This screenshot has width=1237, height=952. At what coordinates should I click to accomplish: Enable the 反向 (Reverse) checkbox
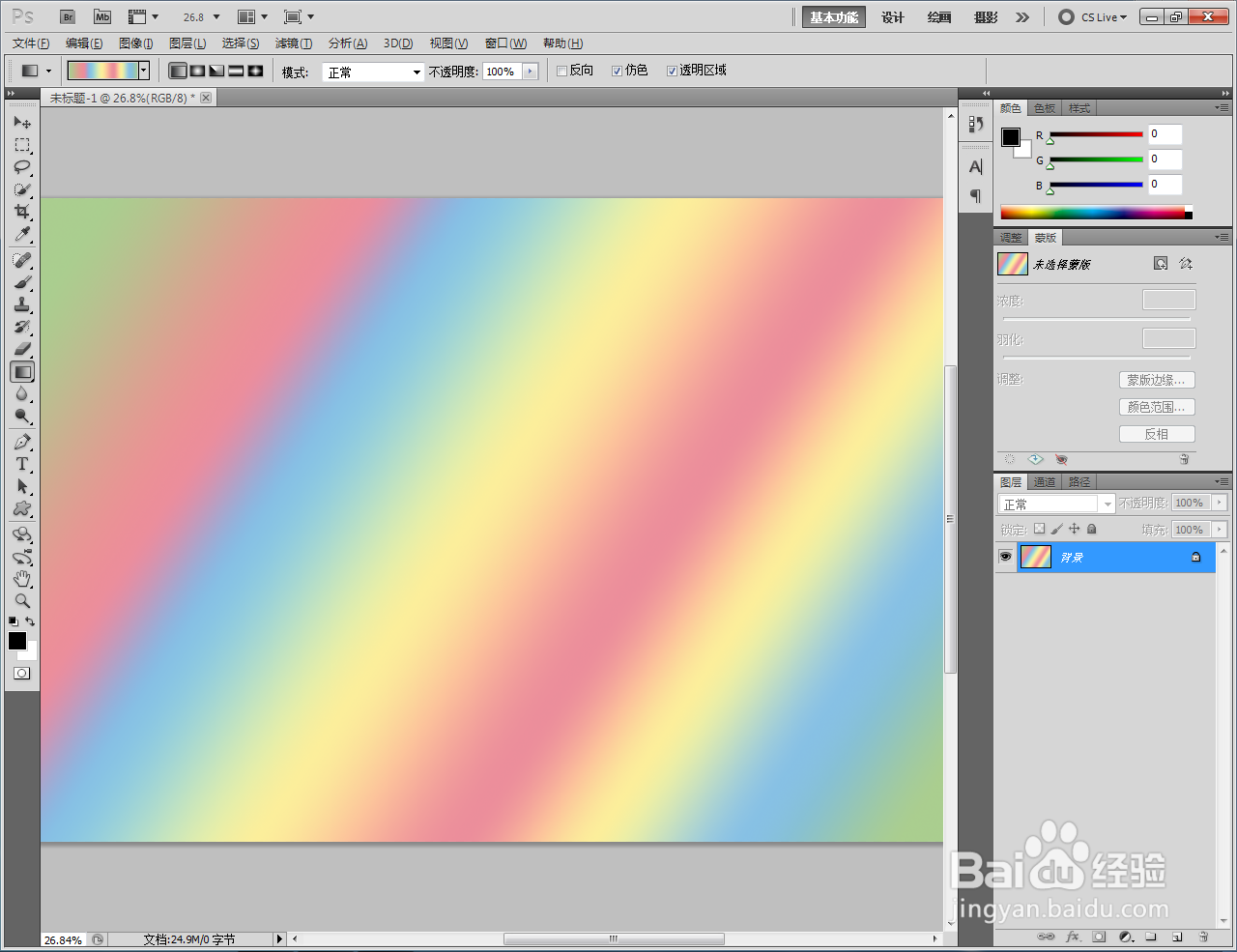point(561,71)
